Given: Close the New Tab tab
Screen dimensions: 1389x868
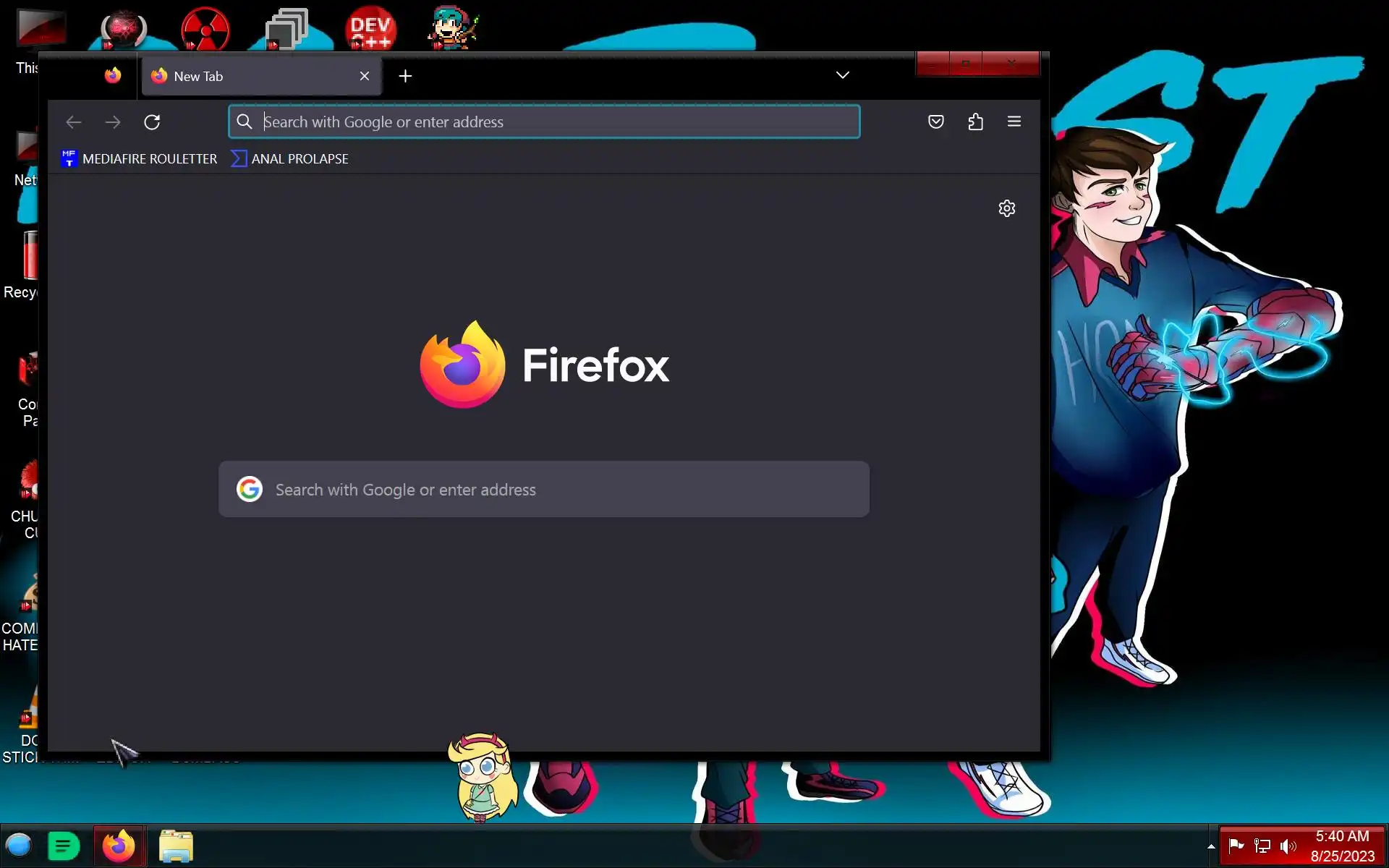Looking at the screenshot, I should click(x=365, y=76).
